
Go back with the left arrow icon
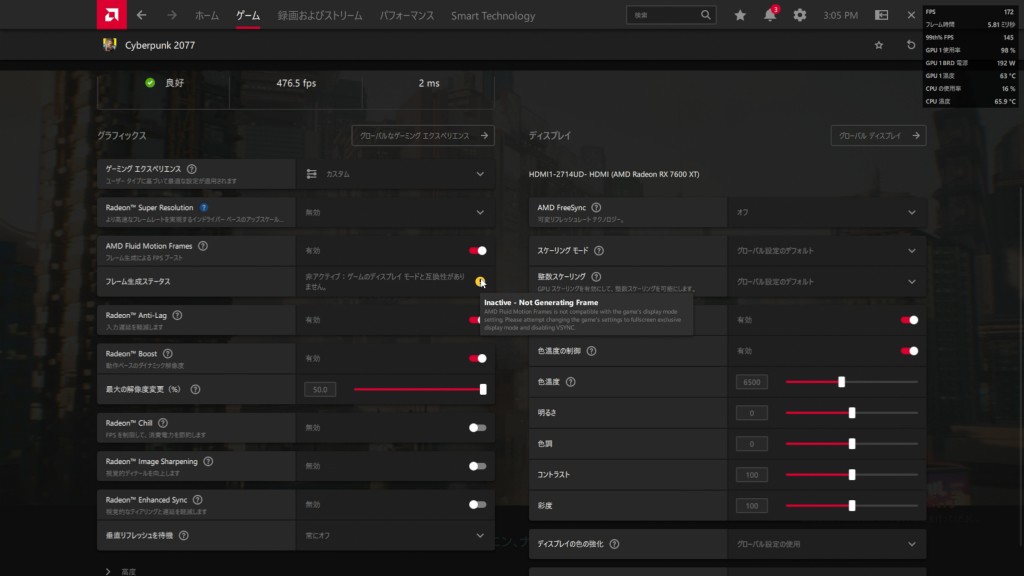pos(142,15)
